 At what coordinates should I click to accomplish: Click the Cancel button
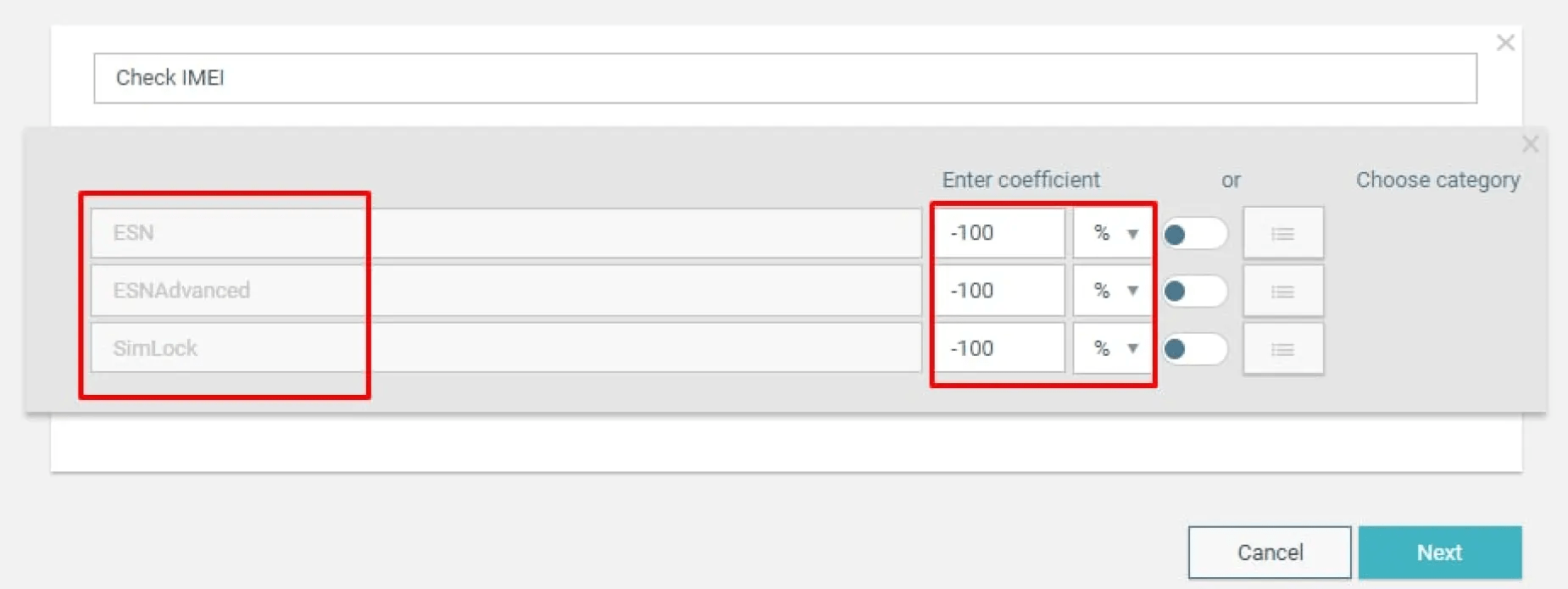tap(1270, 553)
